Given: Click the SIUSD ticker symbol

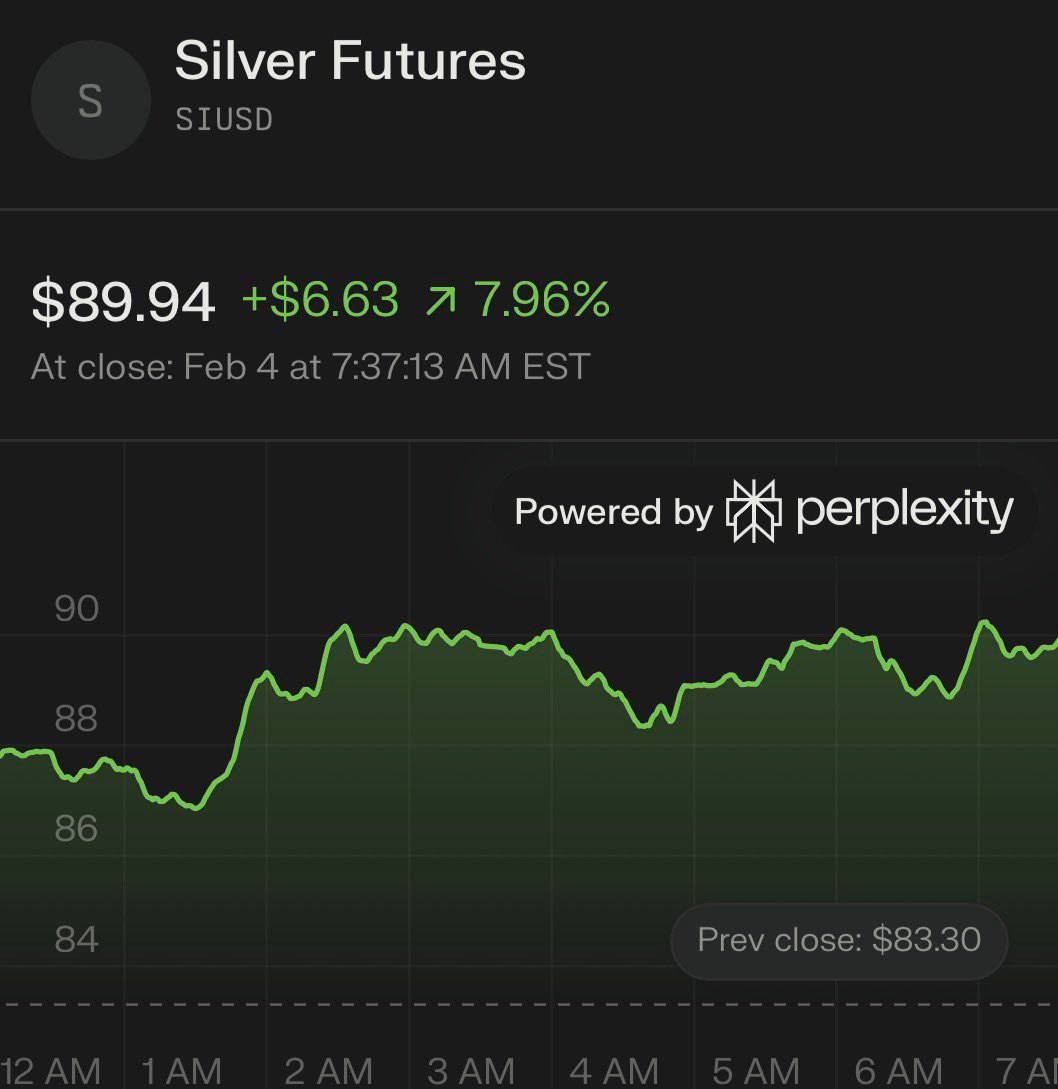Looking at the screenshot, I should pyautogui.click(x=224, y=120).
